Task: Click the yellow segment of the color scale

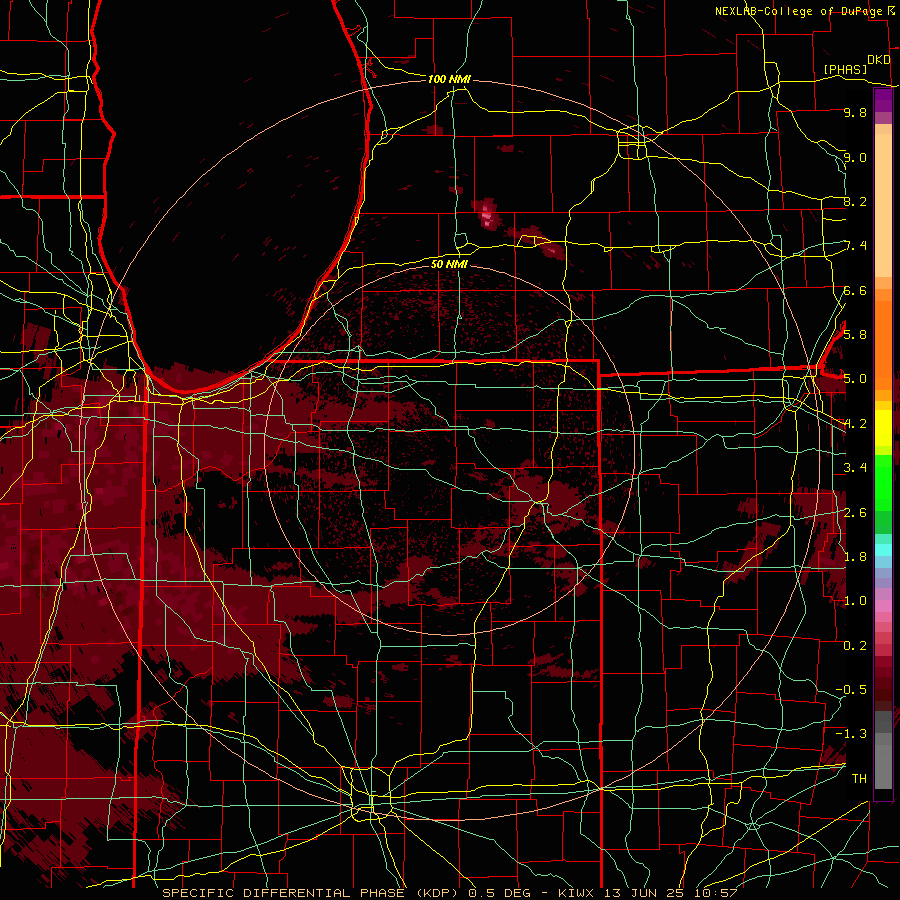Action: [883, 428]
